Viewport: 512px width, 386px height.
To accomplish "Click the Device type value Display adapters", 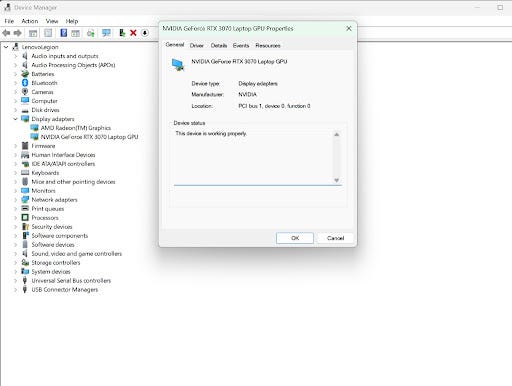I will 258,84.
